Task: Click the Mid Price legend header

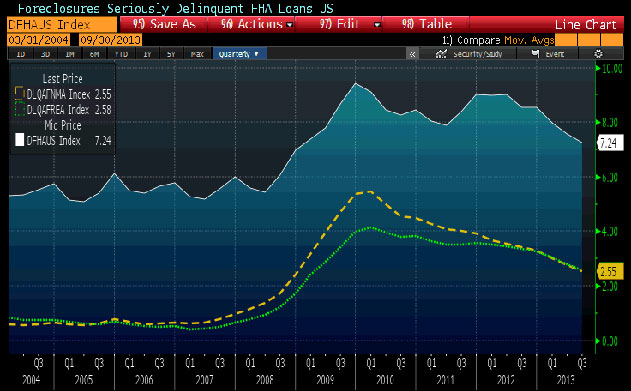Action: point(63,126)
